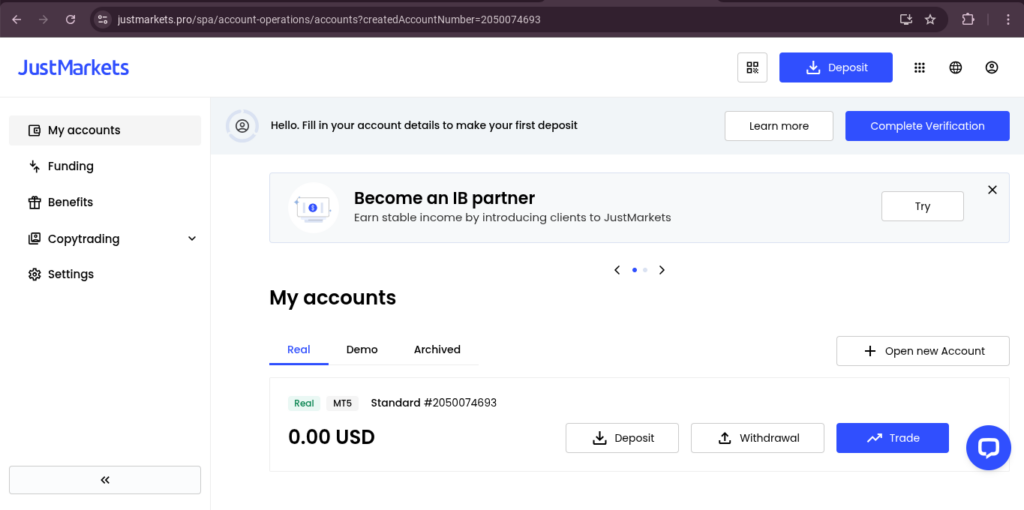Click the 'Become an IB partner' heading
This screenshot has height=510, width=1024.
click(x=444, y=198)
